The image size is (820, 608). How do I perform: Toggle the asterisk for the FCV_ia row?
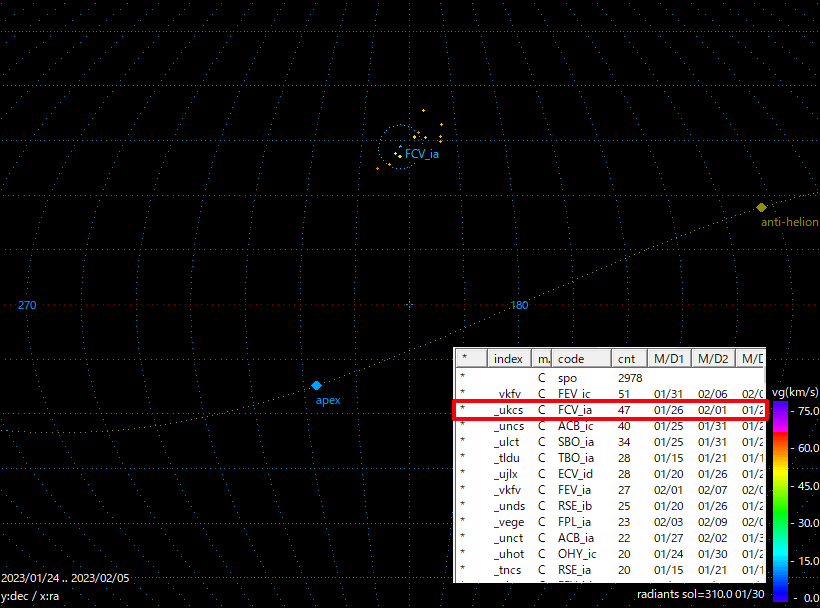point(462,410)
